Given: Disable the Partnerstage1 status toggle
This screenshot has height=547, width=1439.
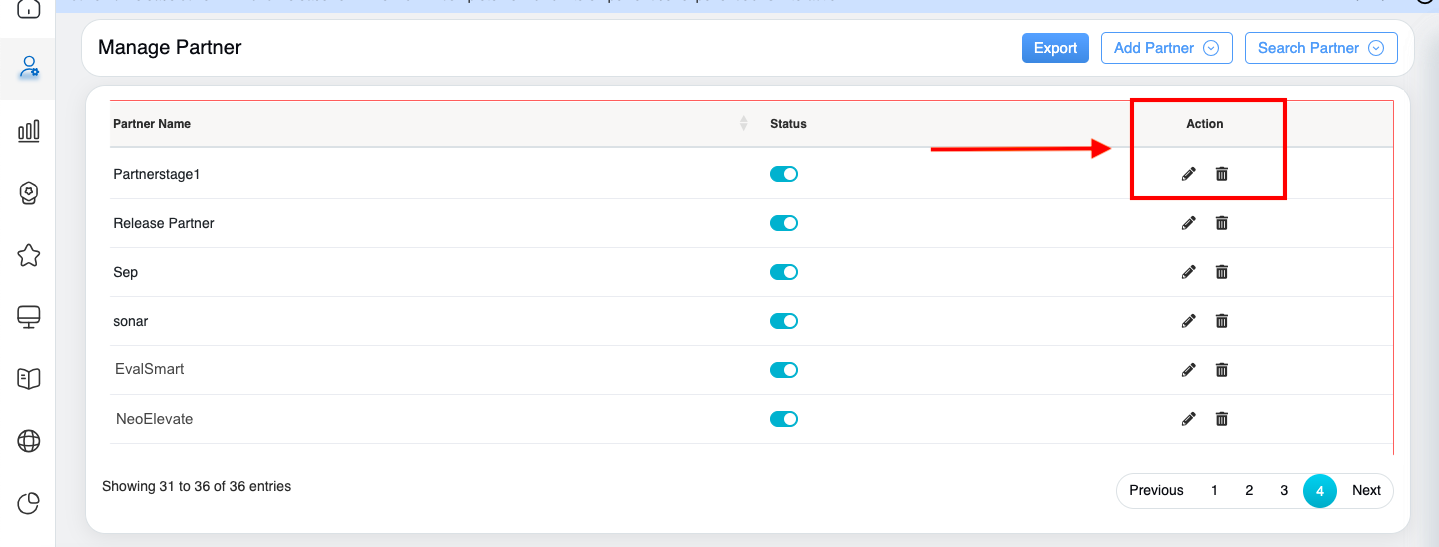Looking at the screenshot, I should point(783,174).
